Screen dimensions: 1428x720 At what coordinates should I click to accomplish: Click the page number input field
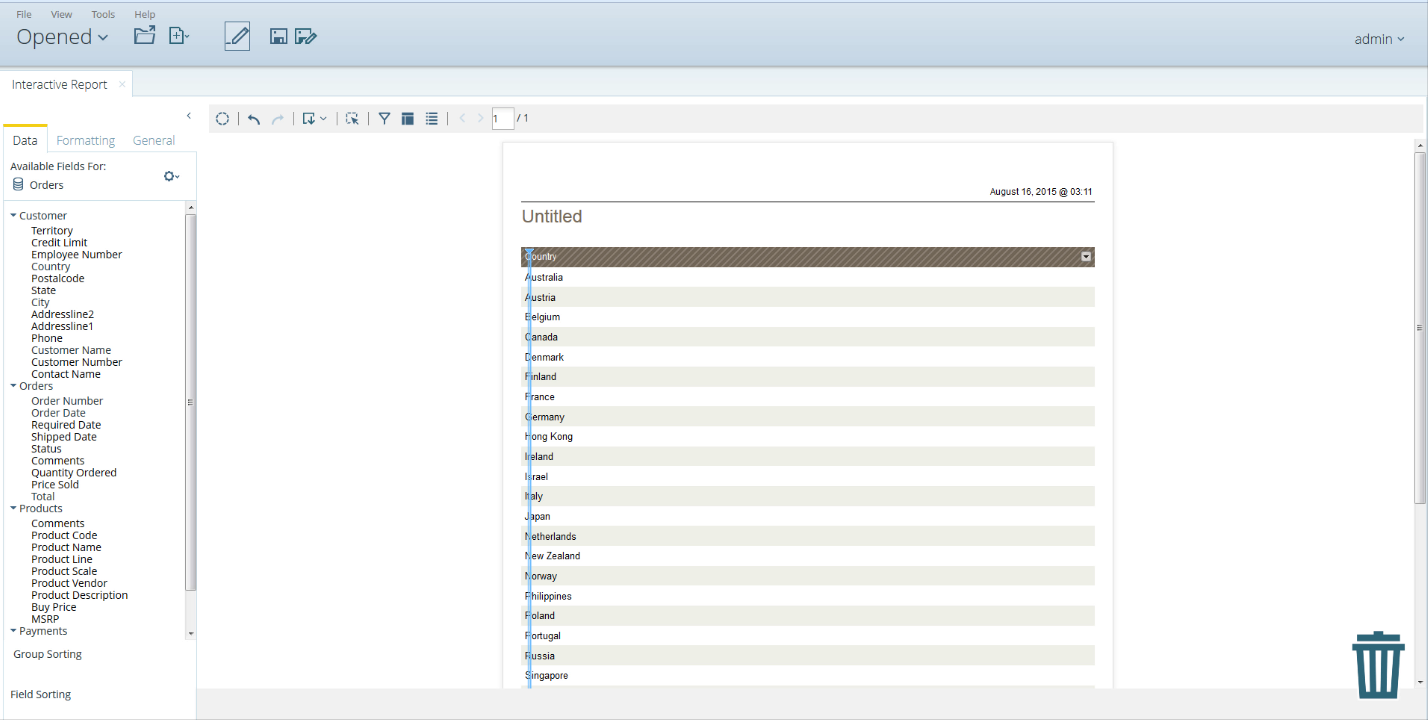[503, 118]
